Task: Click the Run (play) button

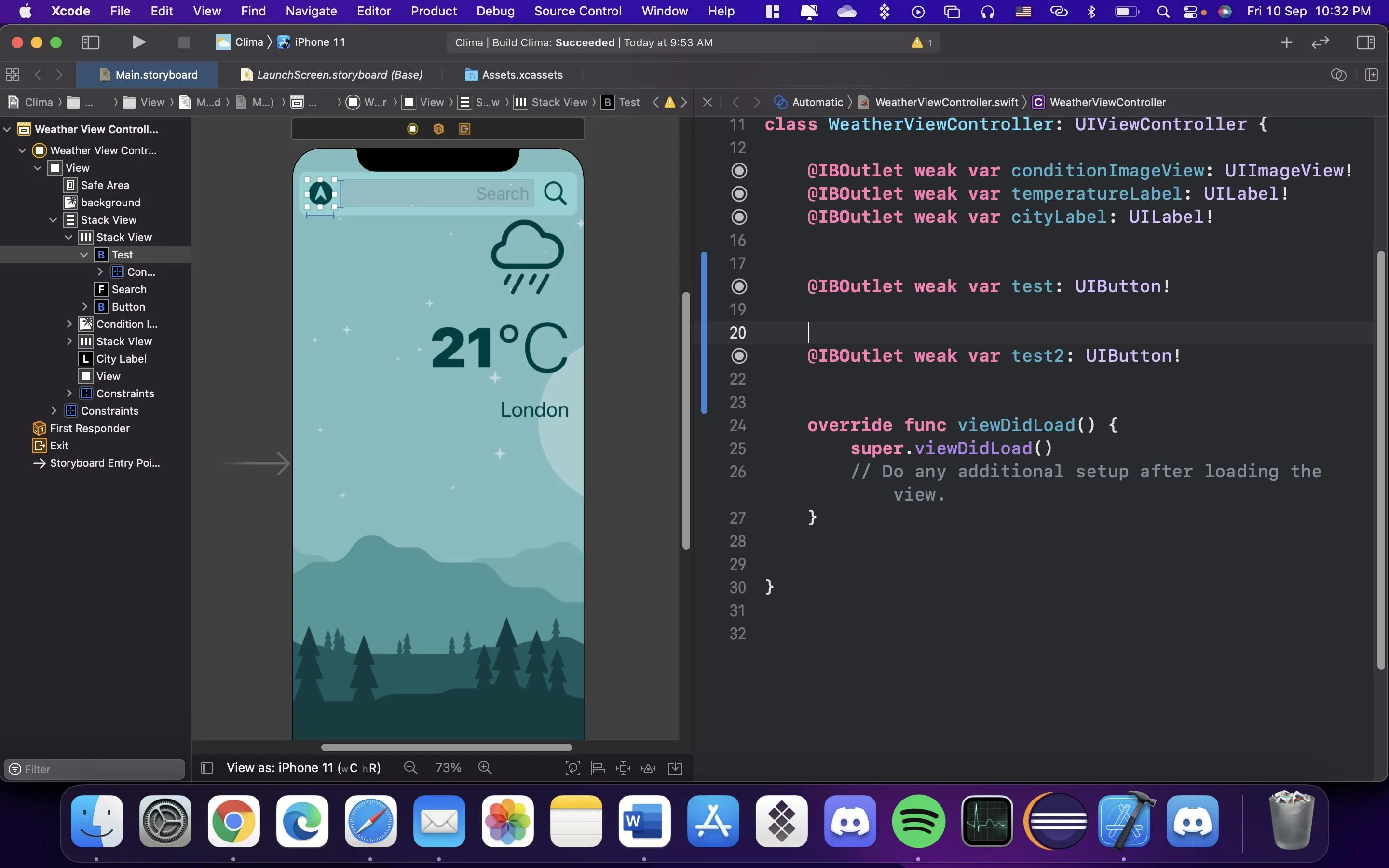Action: (138, 42)
